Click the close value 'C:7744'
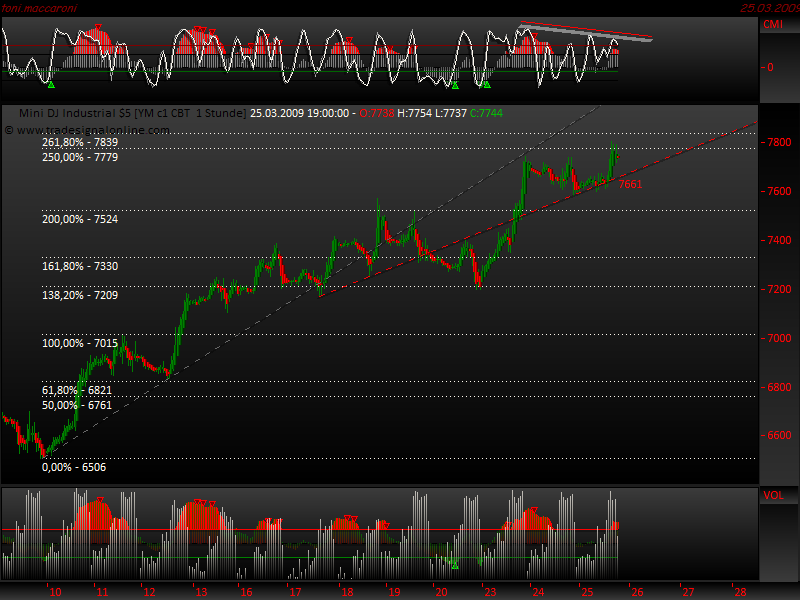This screenshot has width=800, height=600. tap(486, 113)
